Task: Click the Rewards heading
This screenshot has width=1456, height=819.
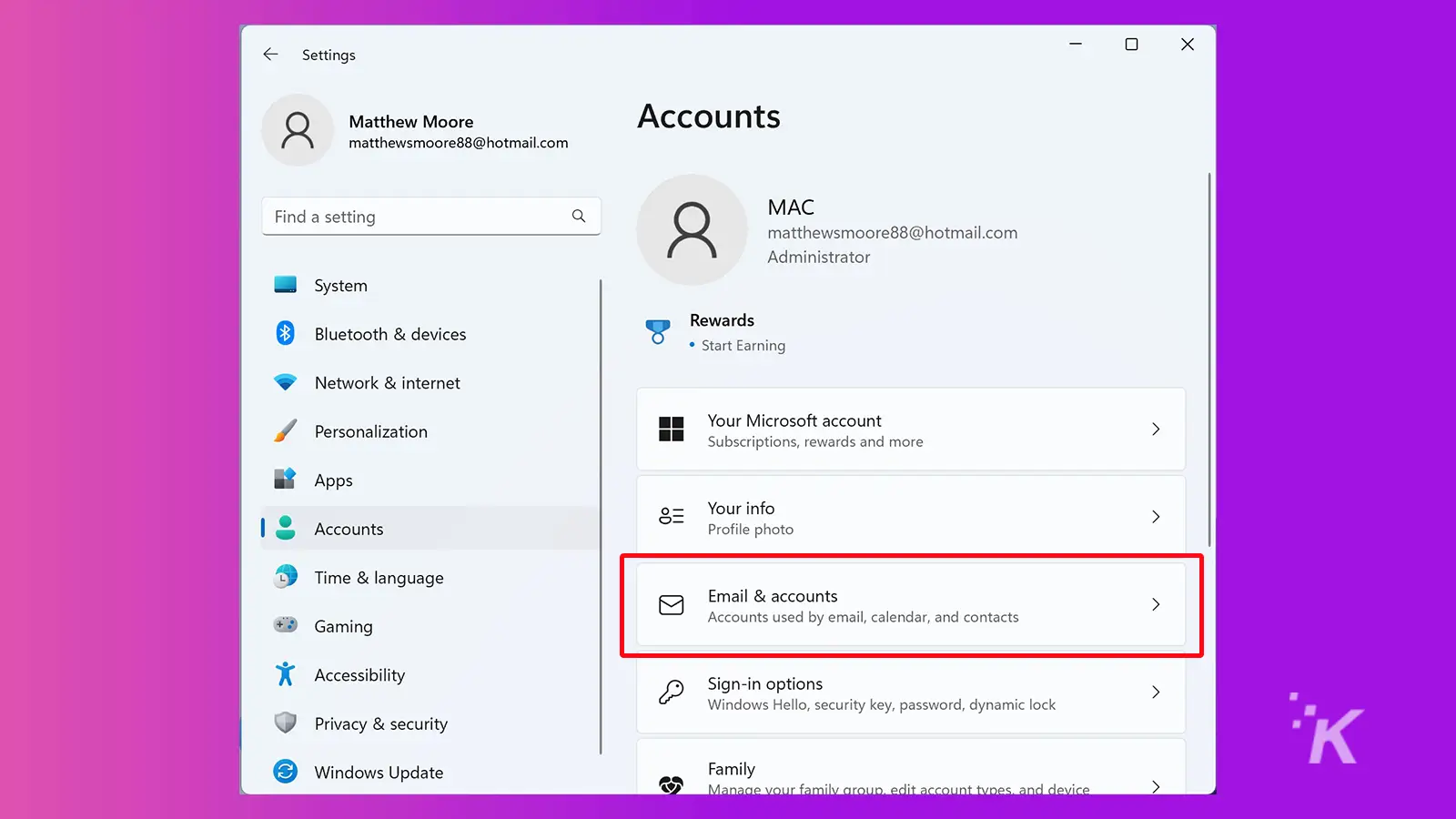Action: click(x=722, y=320)
